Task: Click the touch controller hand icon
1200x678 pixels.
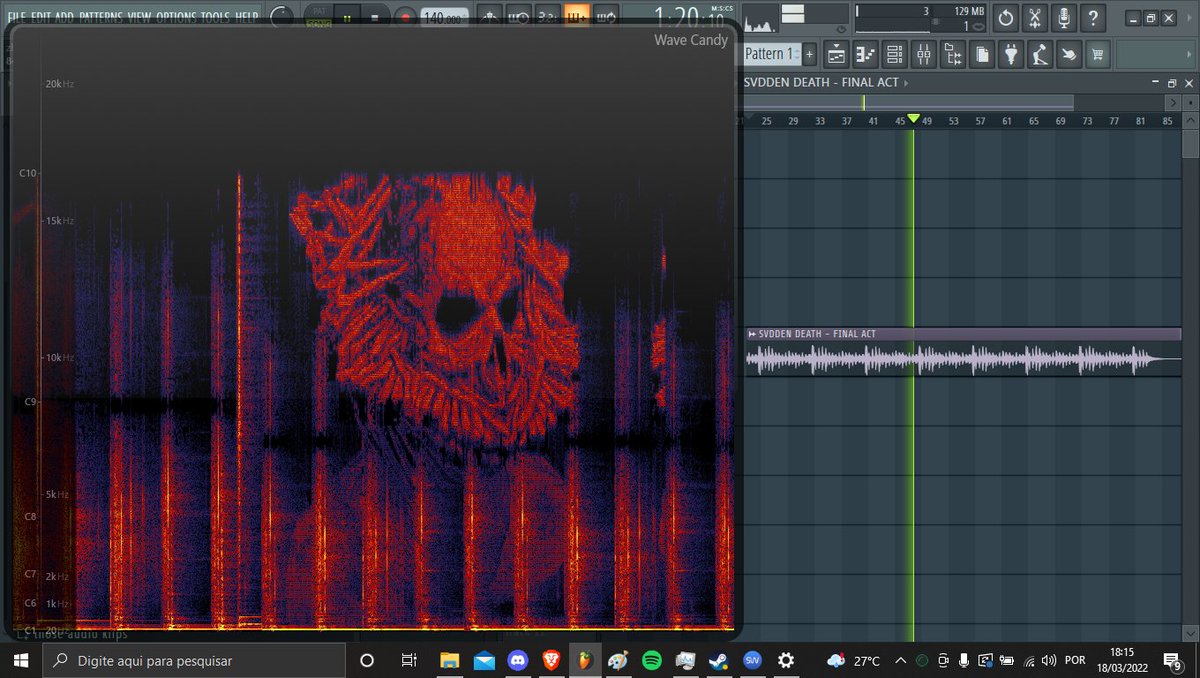Action: point(1069,55)
